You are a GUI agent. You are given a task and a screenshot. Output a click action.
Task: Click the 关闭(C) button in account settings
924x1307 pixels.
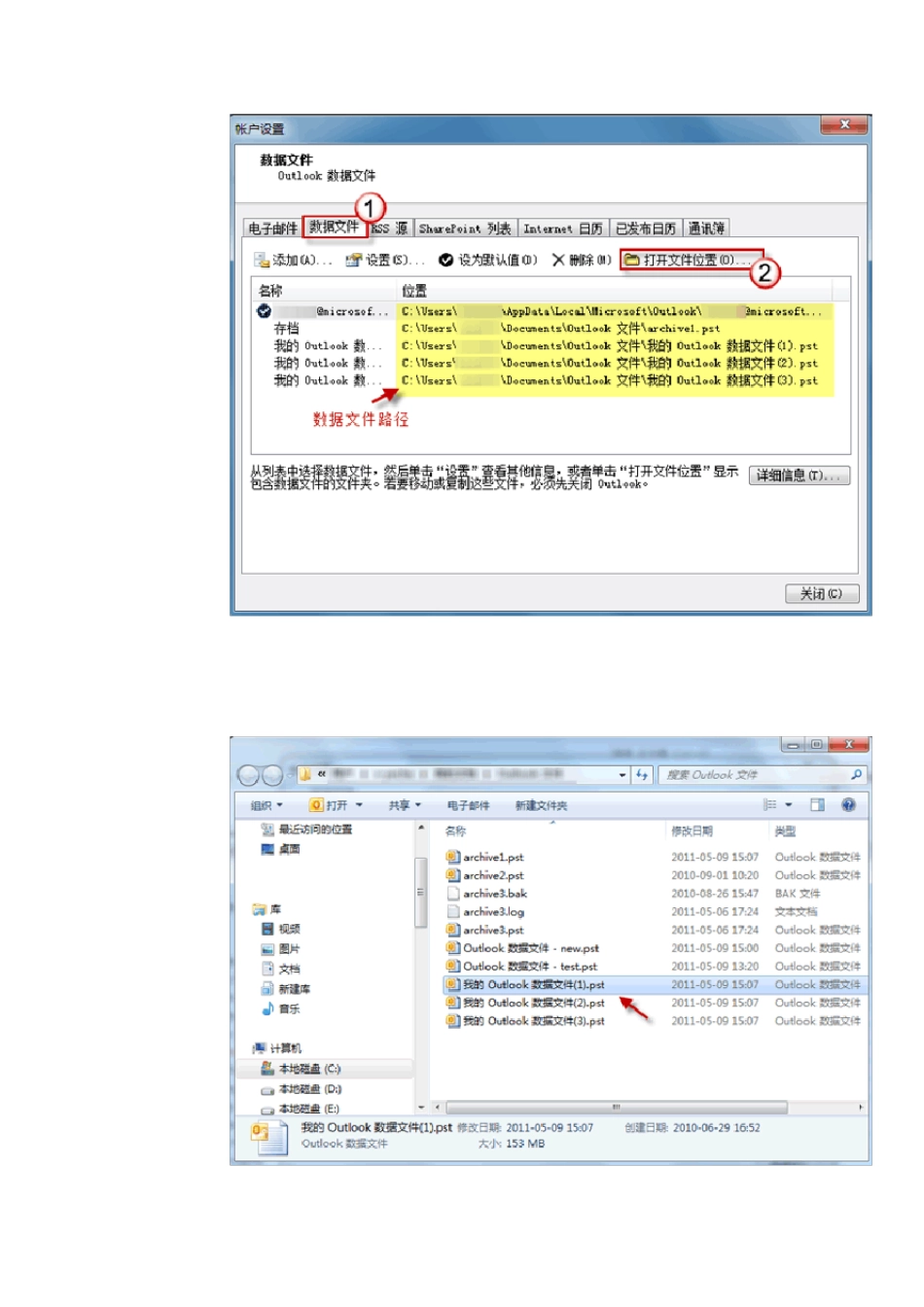pyautogui.click(x=822, y=593)
